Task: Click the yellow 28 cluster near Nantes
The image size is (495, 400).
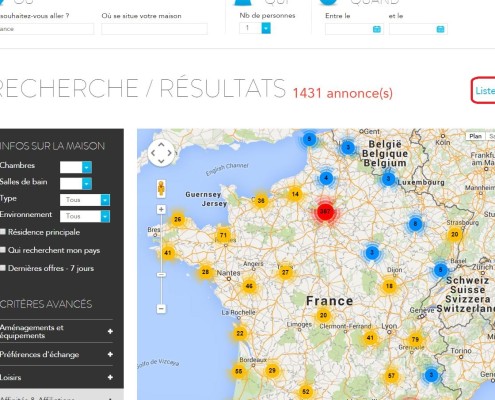Action: coord(205,272)
